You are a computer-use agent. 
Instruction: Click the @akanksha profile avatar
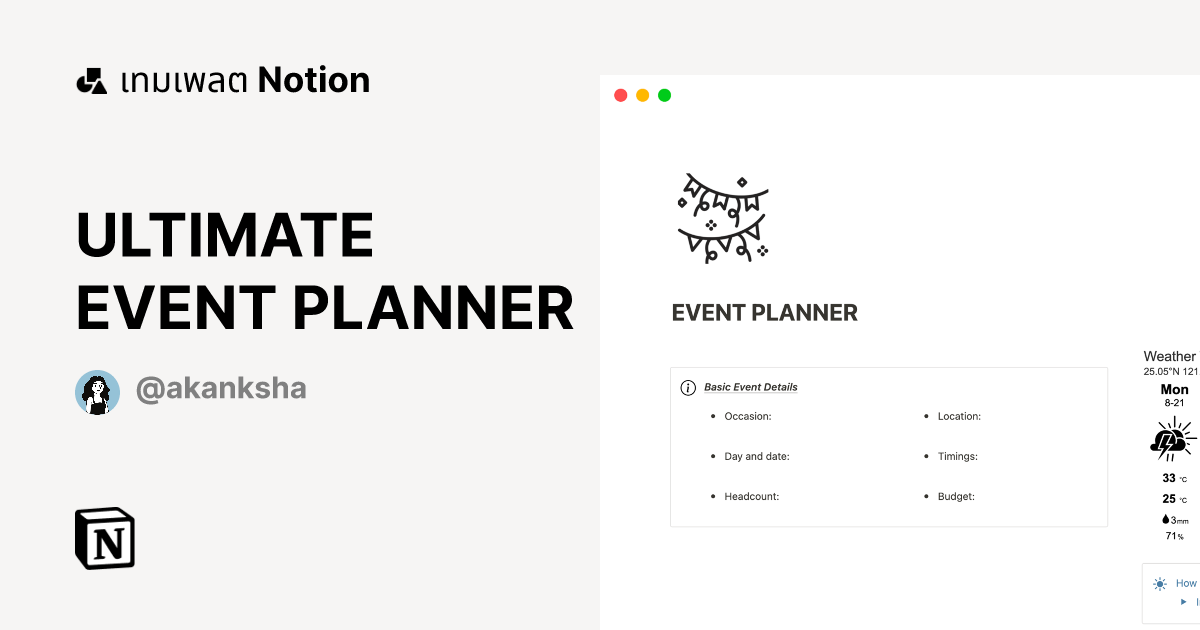pyautogui.click(x=97, y=391)
